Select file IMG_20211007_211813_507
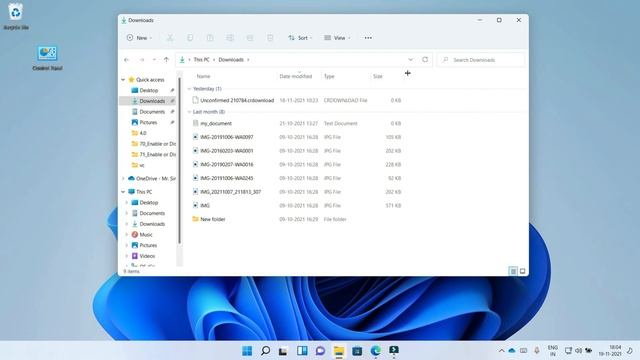The image size is (640, 360). pos(230,192)
